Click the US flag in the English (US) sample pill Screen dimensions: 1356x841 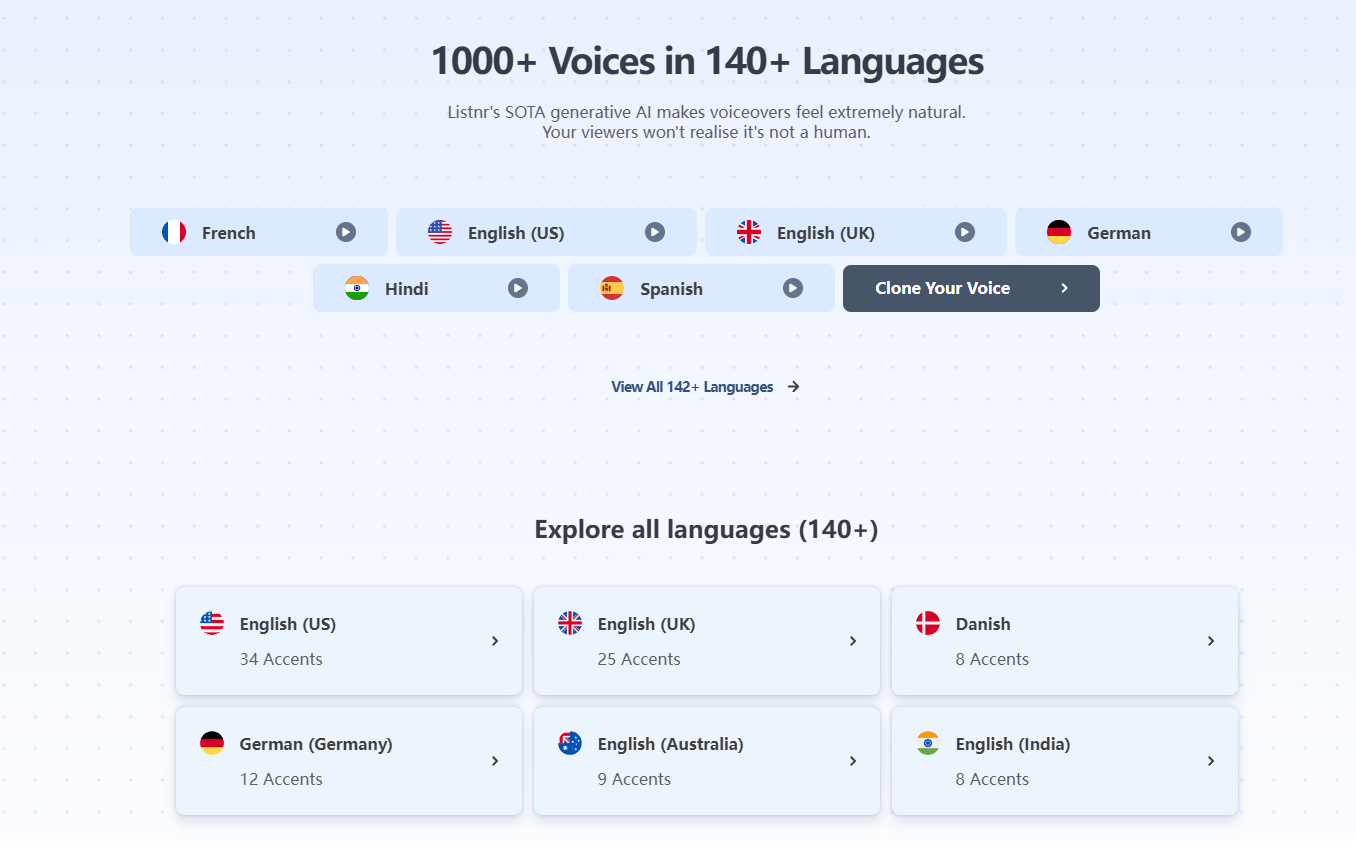440,232
